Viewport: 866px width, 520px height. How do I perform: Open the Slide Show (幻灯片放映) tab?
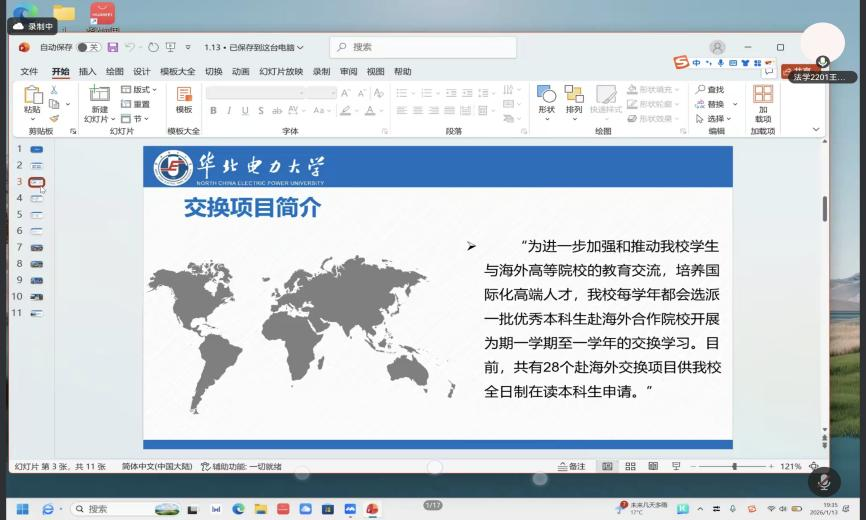click(x=281, y=72)
